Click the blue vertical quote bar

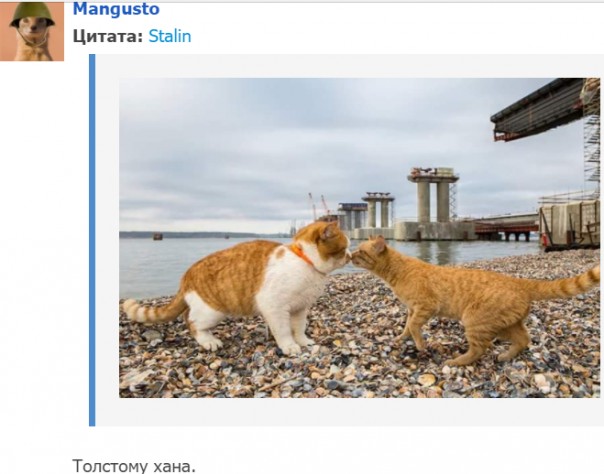pyautogui.click(x=92, y=240)
